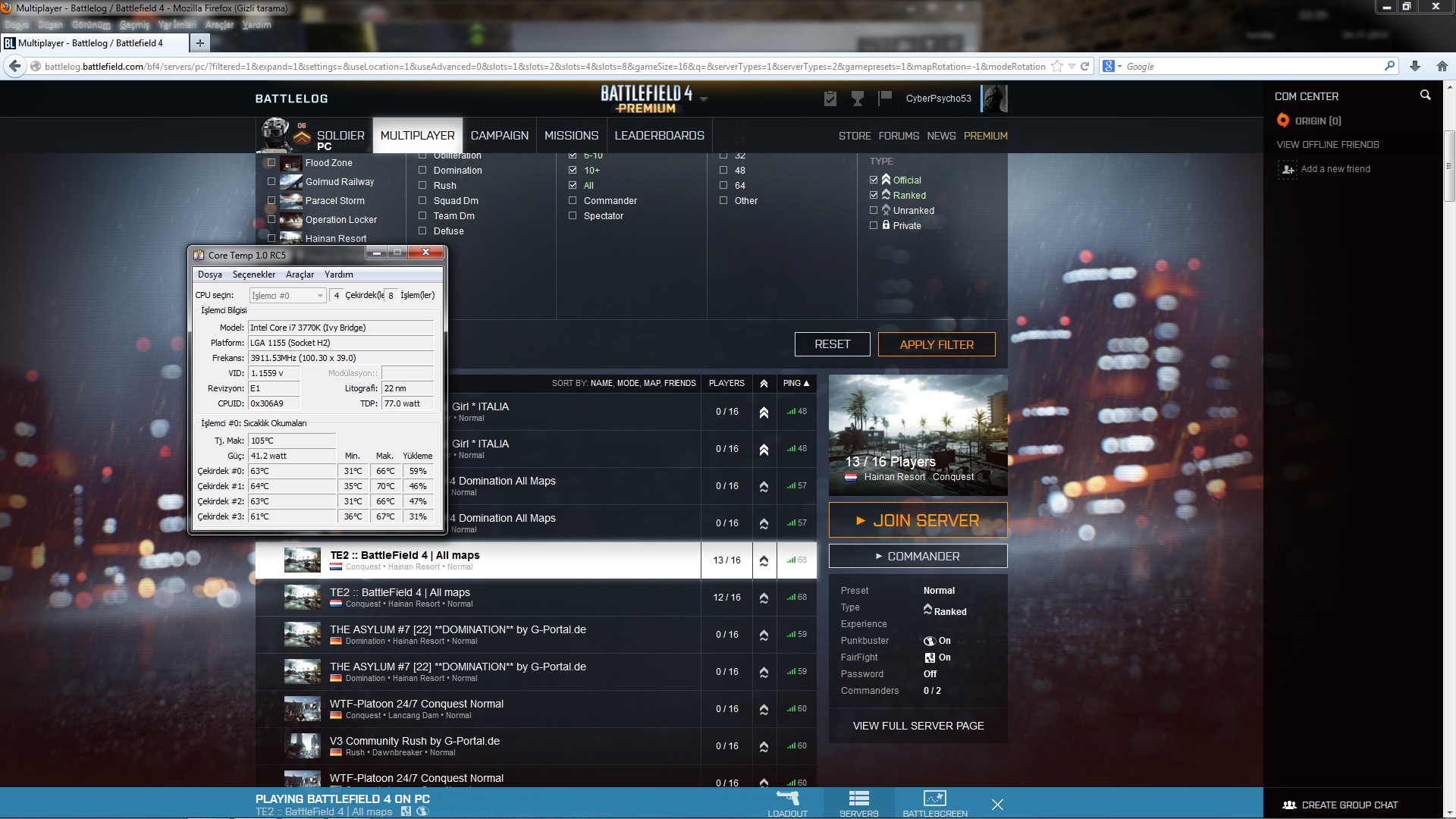Click the Punkbuster icon in playing bar
The width and height of the screenshot is (1456, 819).
pos(422,811)
